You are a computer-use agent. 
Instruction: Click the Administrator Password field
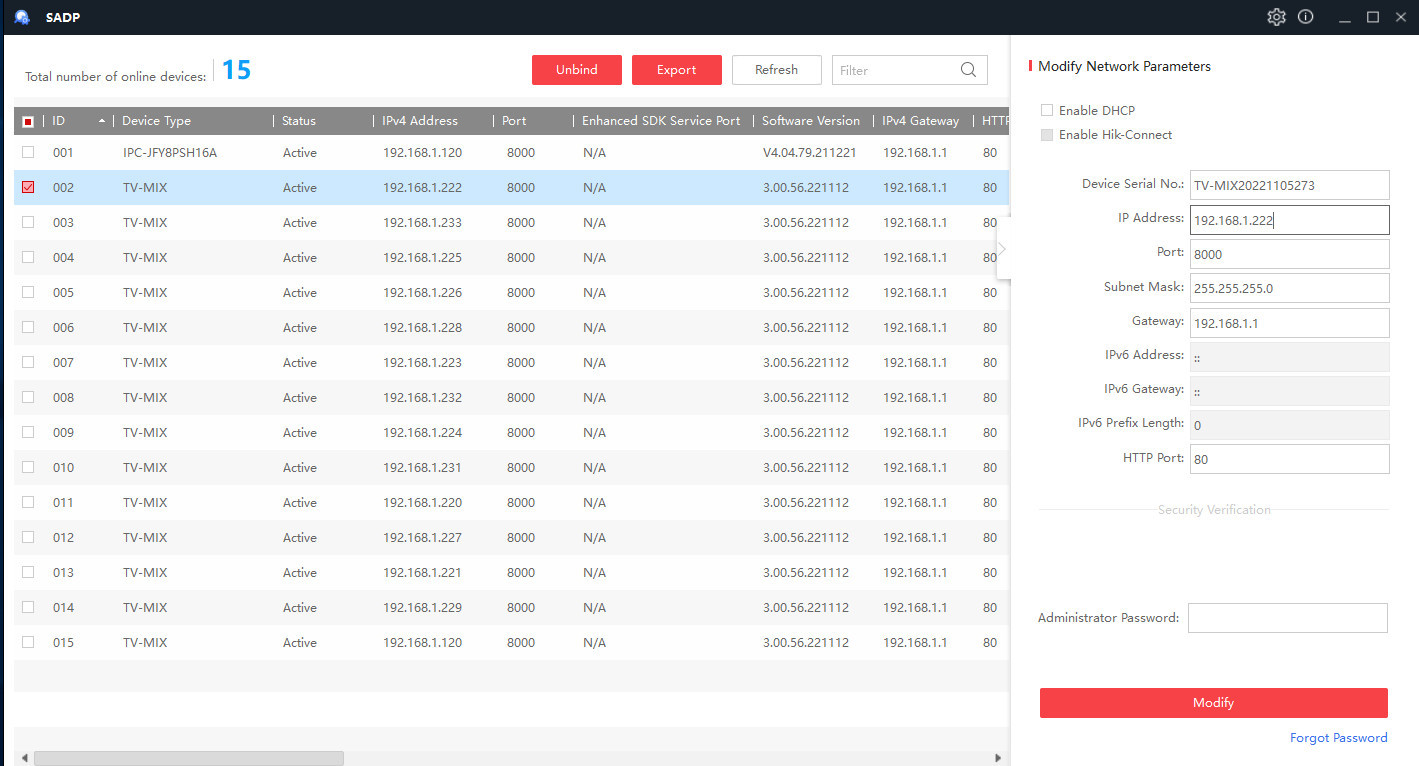pos(1288,618)
